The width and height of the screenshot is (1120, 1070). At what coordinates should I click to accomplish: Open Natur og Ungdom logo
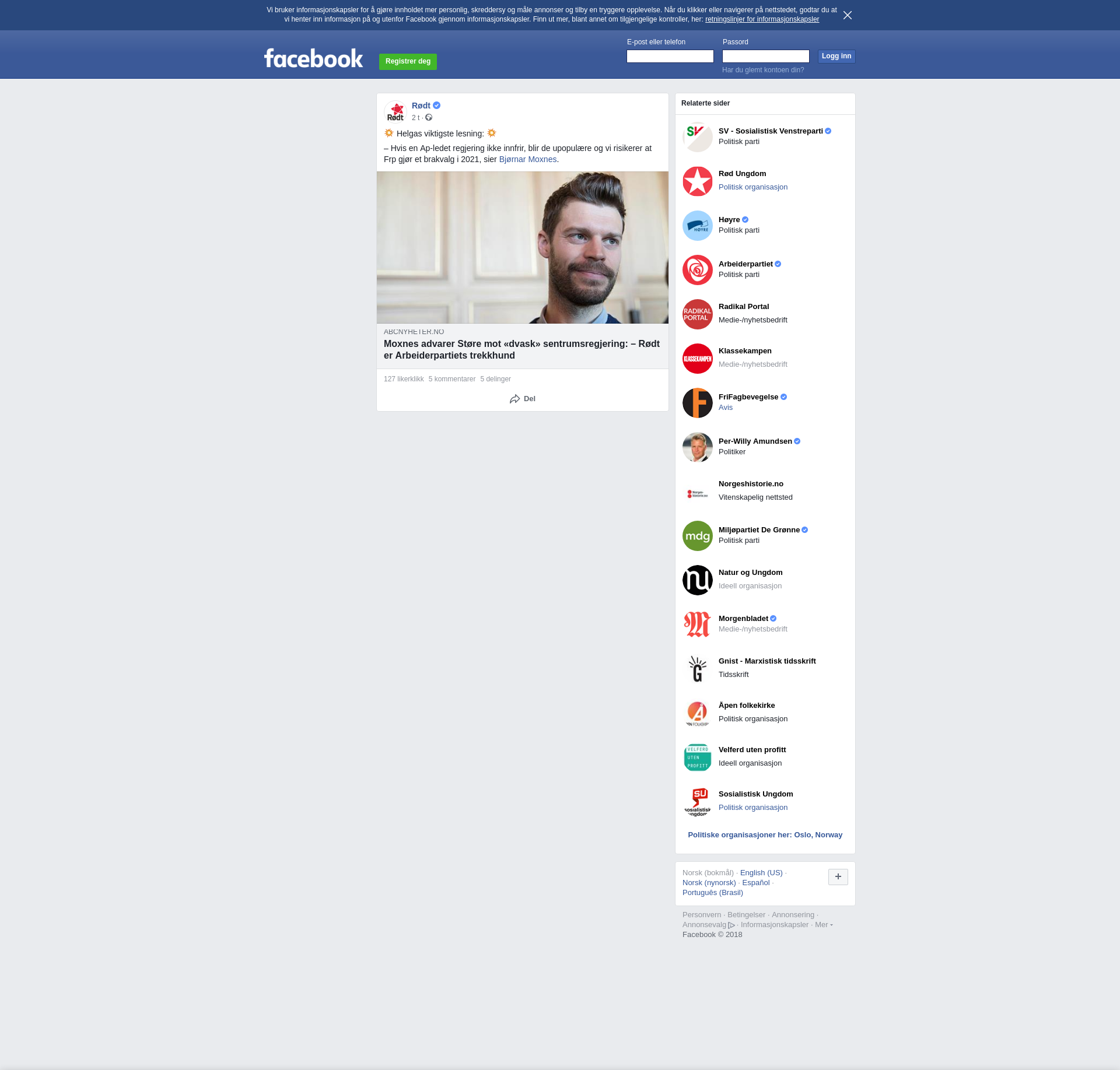click(698, 580)
